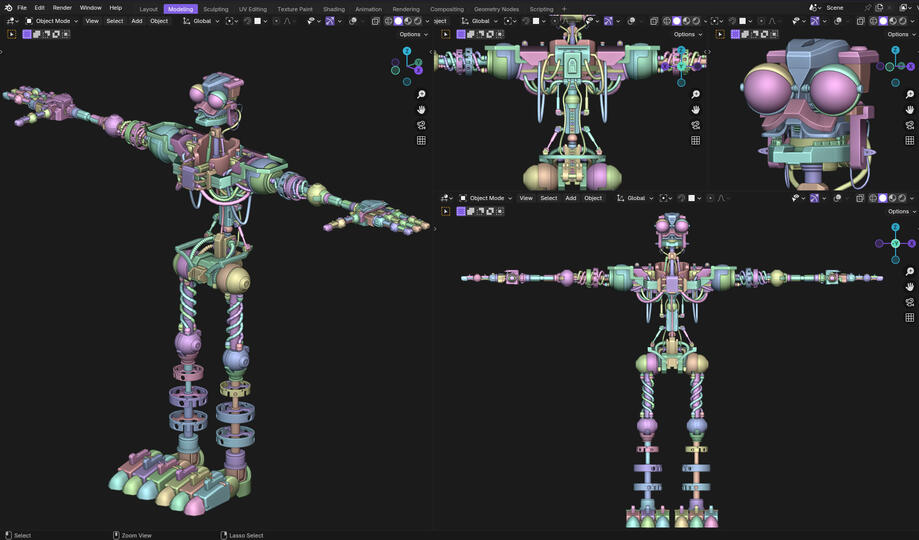The image size is (919, 540).
Task: Toggle X-ray in left viewport header
Action: 376,21
